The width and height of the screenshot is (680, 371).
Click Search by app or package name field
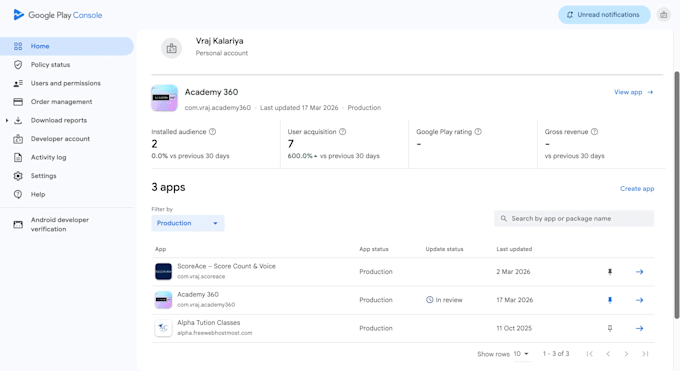tap(574, 219)
